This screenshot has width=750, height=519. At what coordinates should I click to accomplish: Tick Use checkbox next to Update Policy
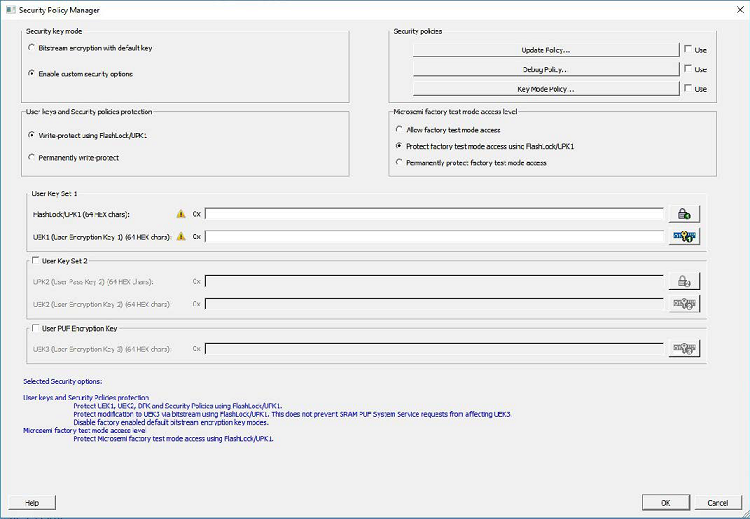(x=688, y=49)
